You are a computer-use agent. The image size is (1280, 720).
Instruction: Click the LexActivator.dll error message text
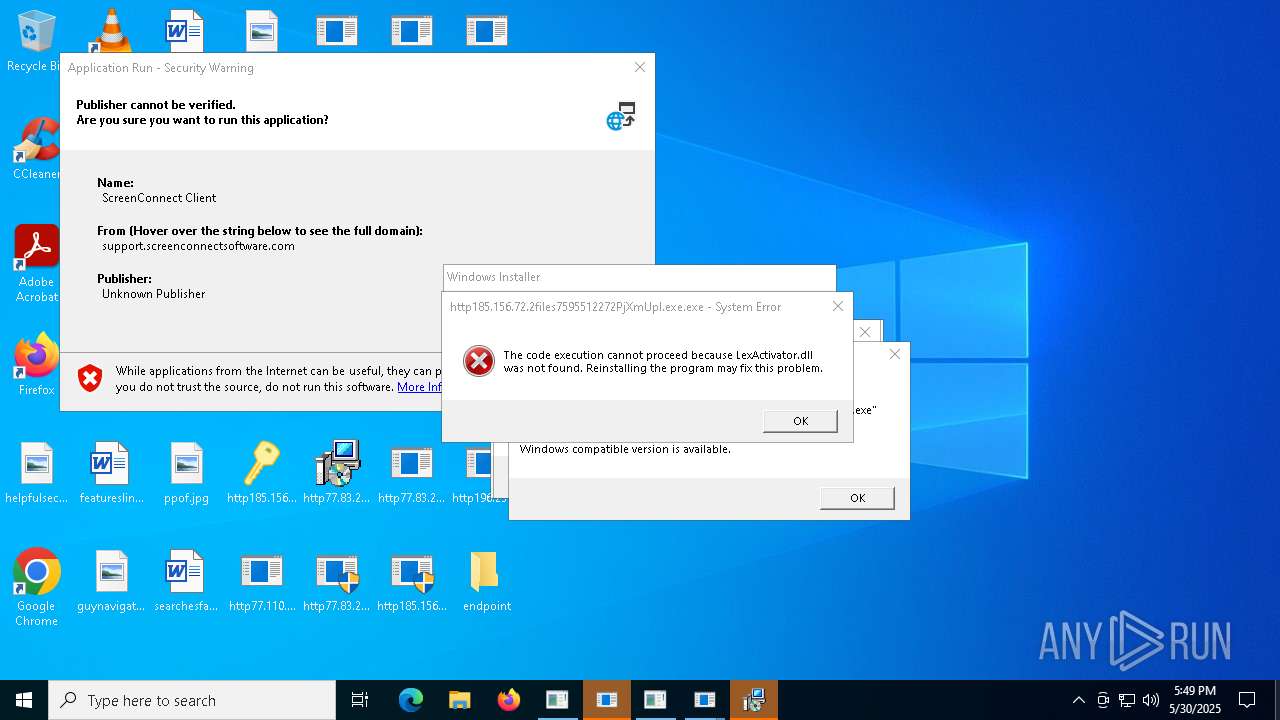pos(663,361)
